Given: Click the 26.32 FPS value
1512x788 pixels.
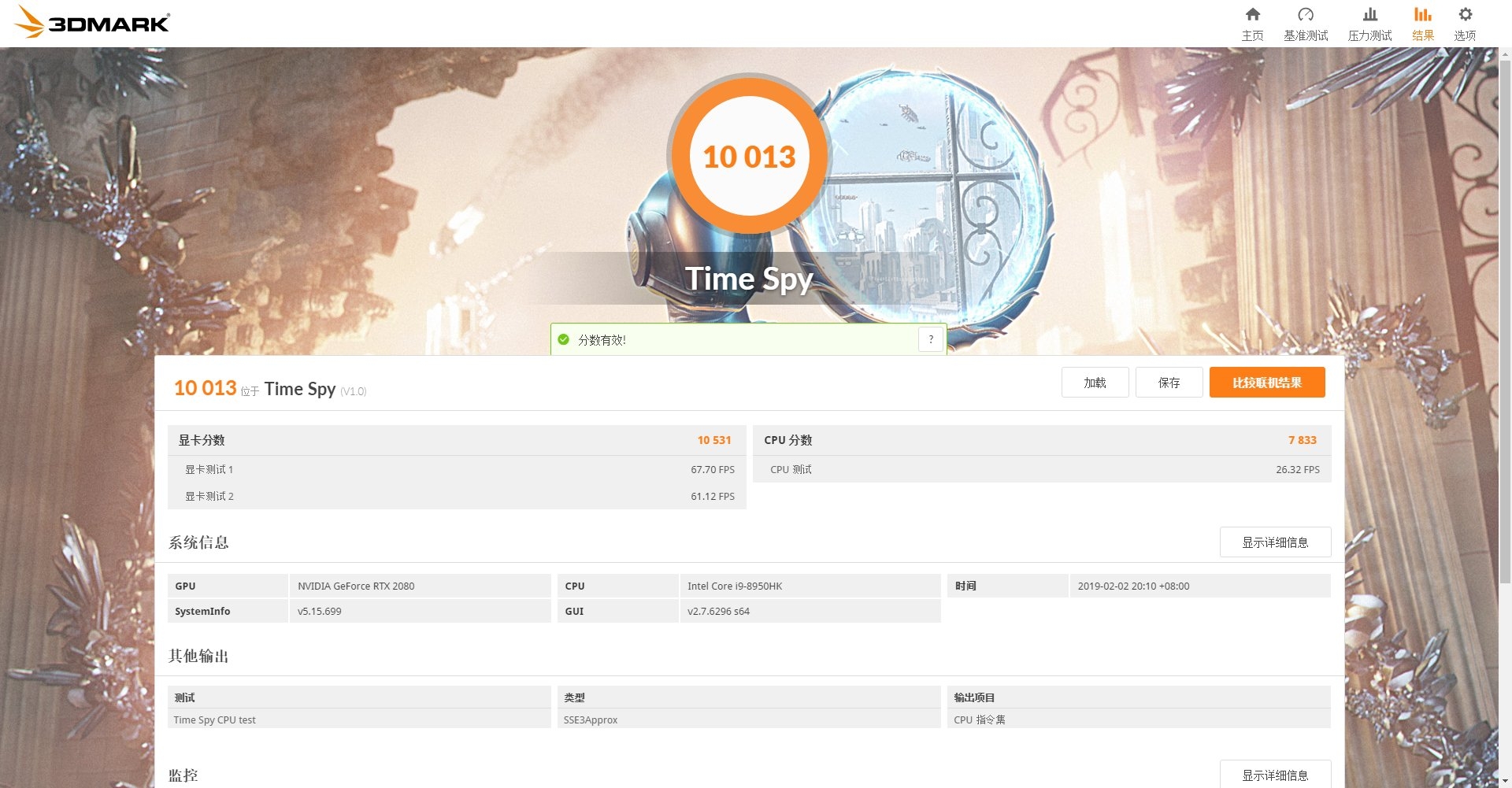Looking at the screenshot, I should coord(1298,469).
